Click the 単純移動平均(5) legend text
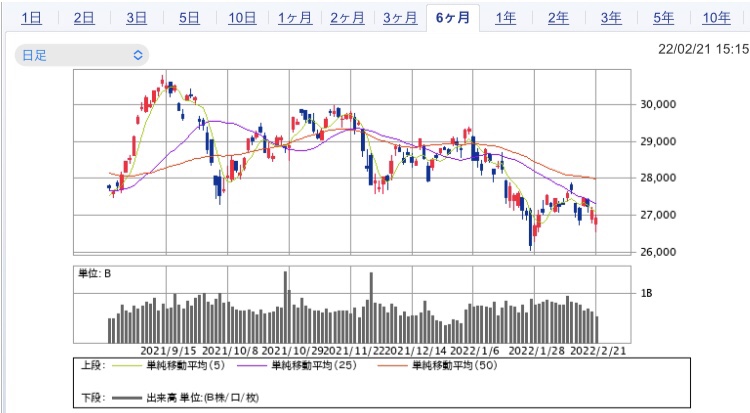 (x=186, y=366)
